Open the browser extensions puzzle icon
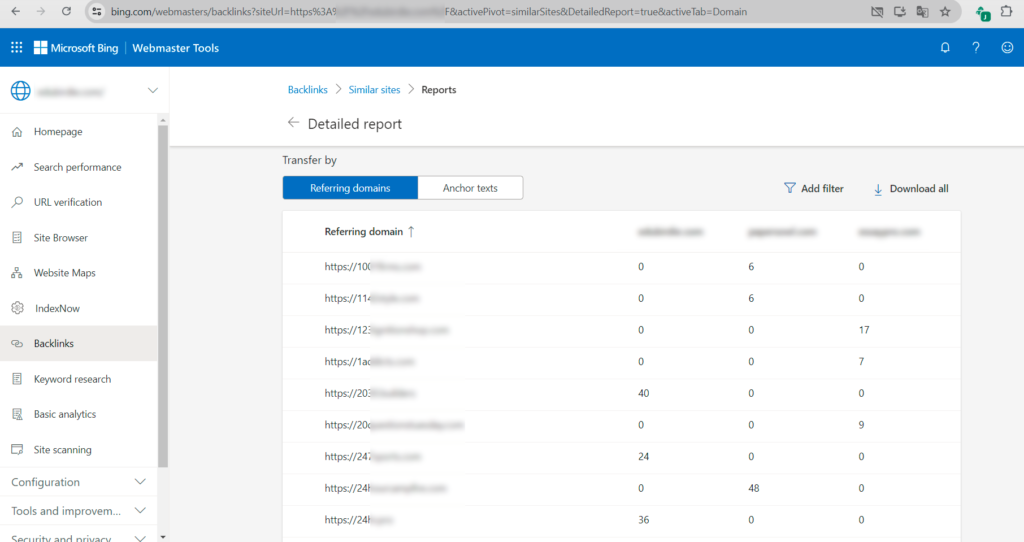Screen dimensions: 1024x542 [1007, 12]
